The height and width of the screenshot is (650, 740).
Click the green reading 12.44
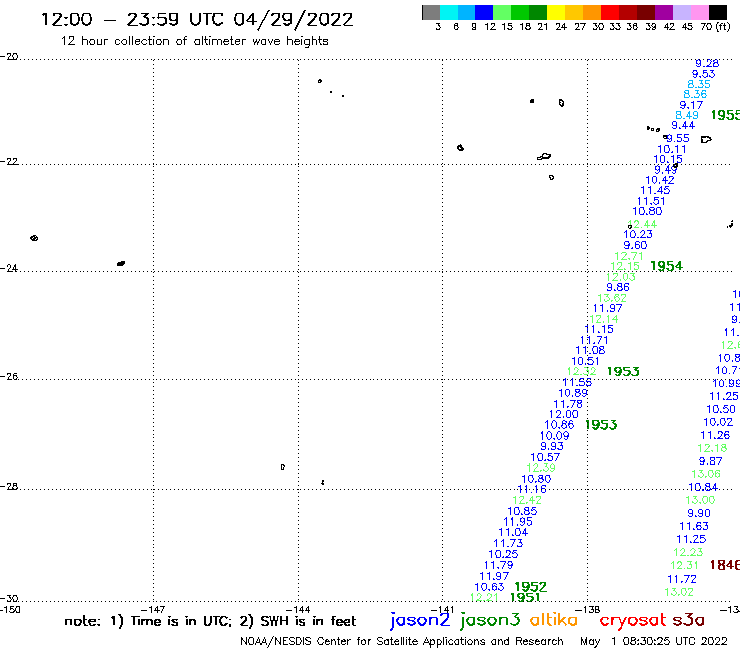[x=642, y=224]
